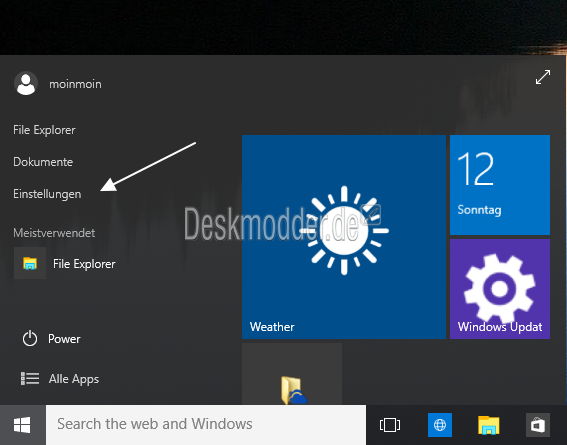Expand Start menu to full screen

point(543,77)
